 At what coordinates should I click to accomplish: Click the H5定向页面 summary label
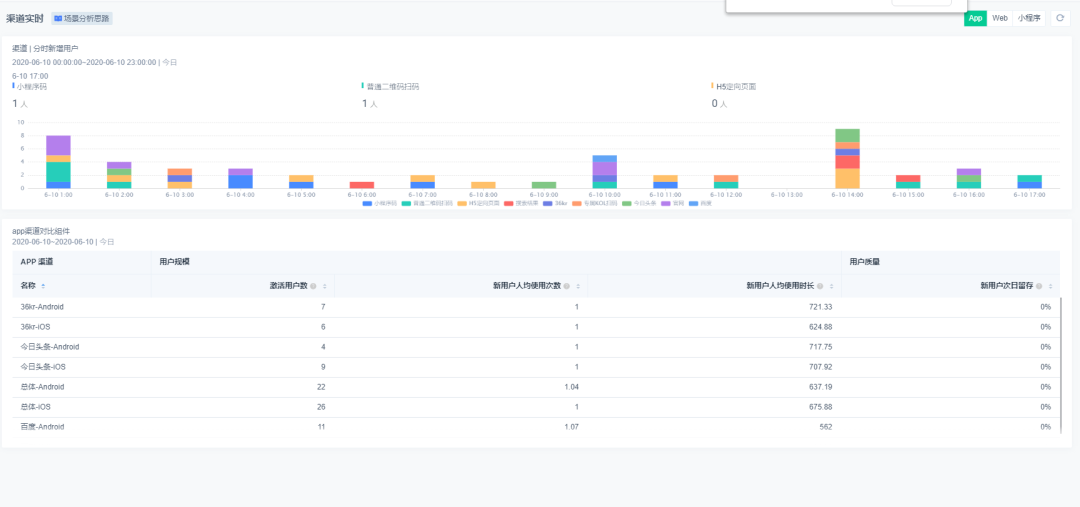click(x=736, y=87)
